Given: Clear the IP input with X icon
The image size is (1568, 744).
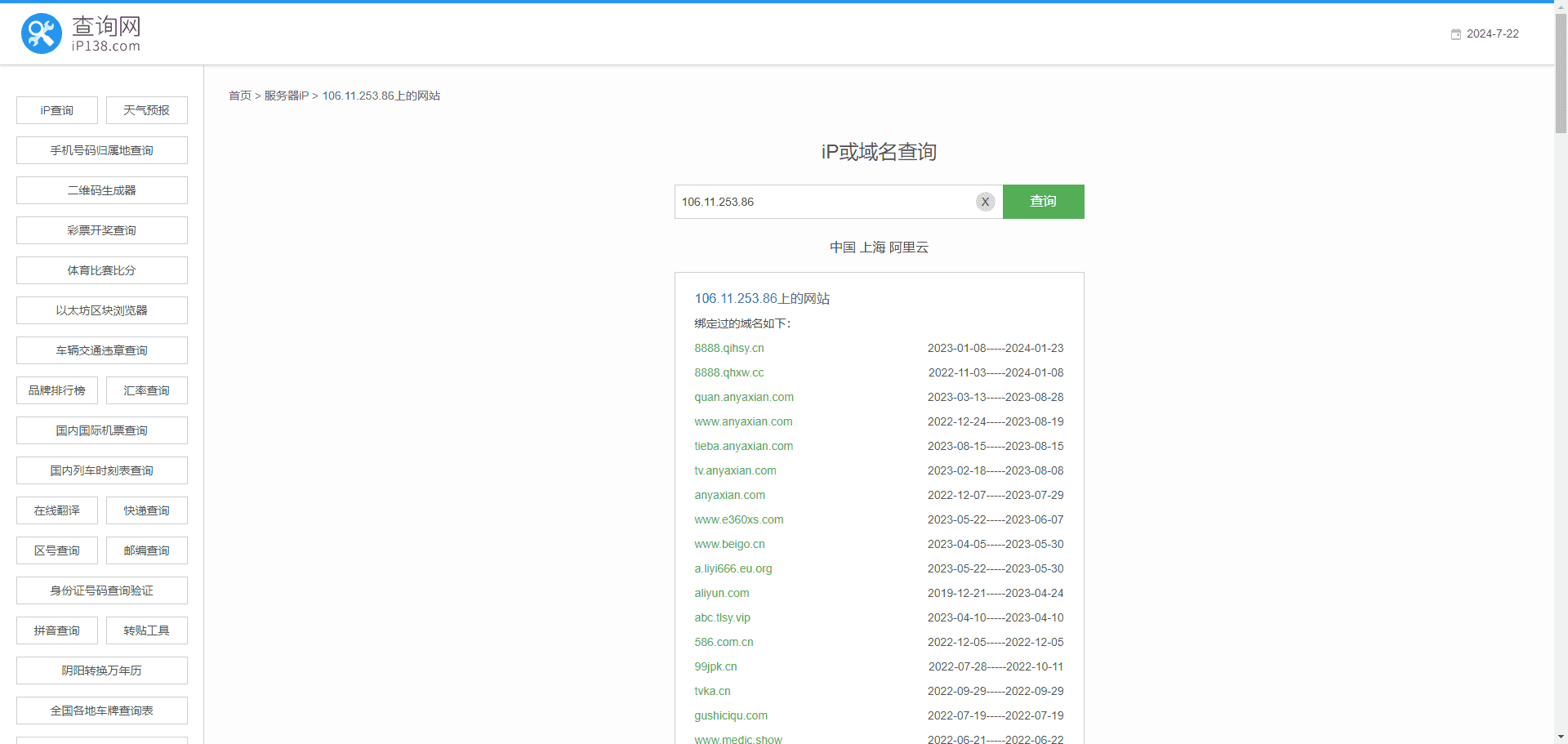Looking at the screenshot, I should [985, 202].
